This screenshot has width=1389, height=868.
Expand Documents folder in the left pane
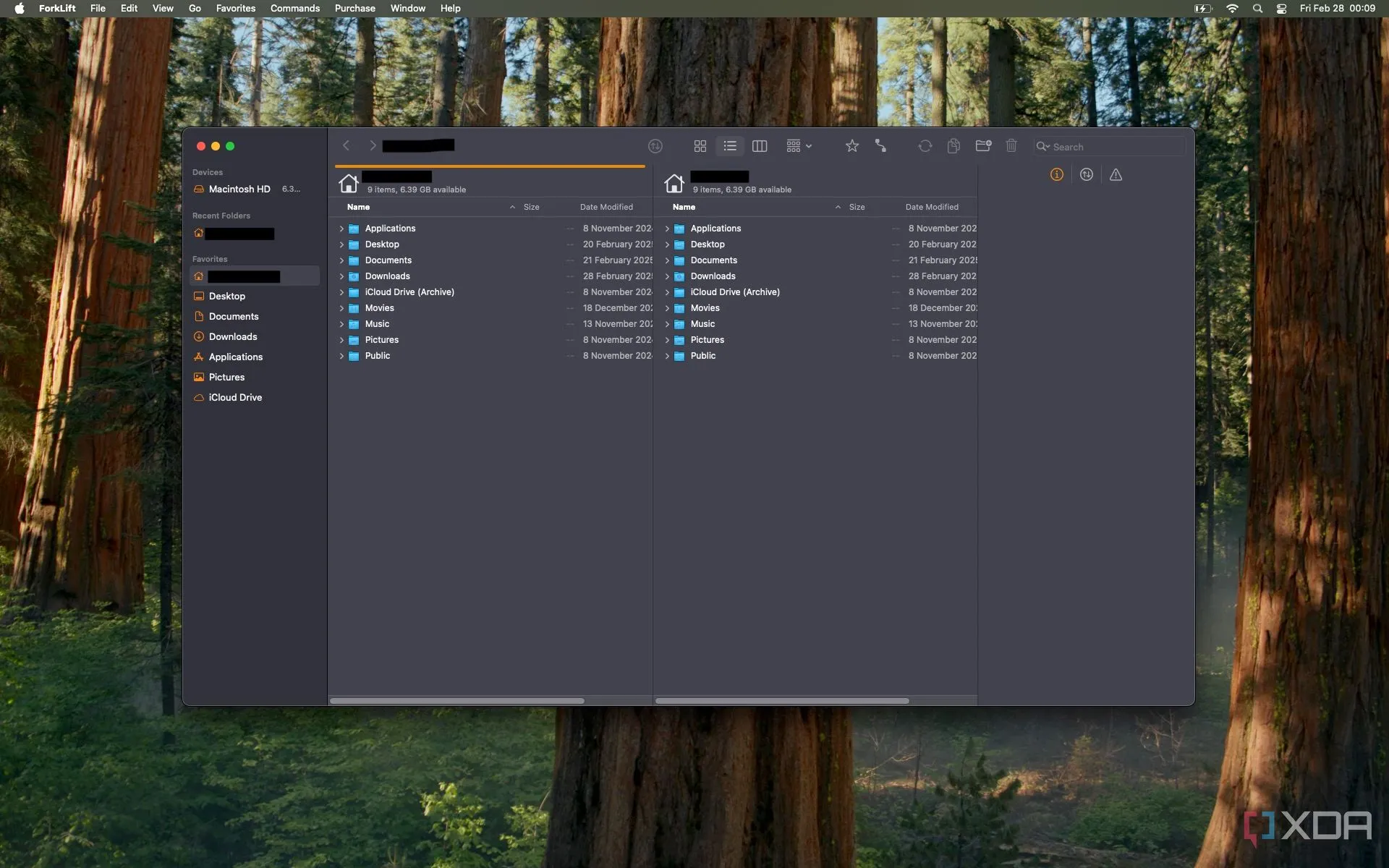pos(341,260)
